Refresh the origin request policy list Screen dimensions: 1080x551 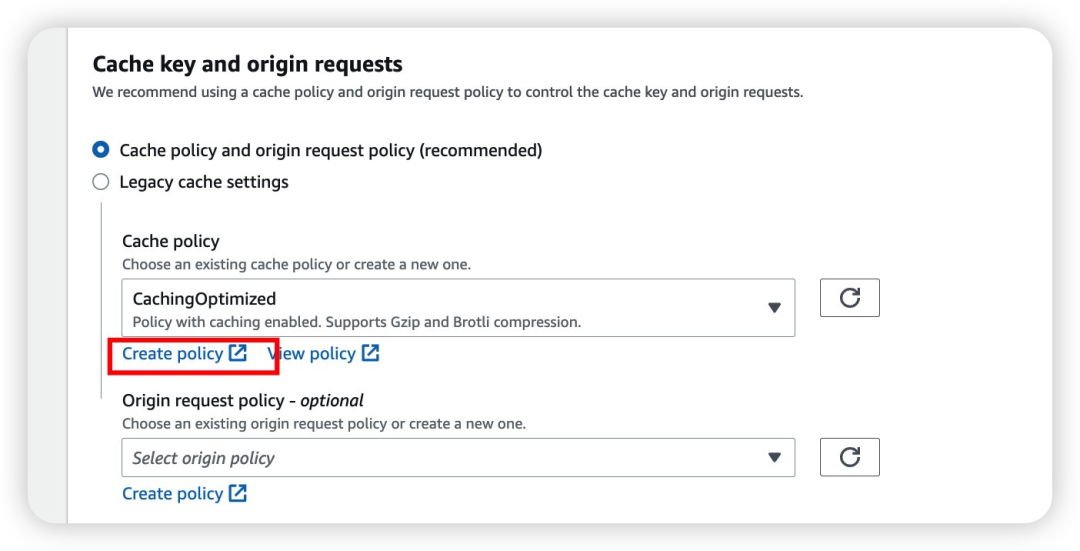(849, 457)
